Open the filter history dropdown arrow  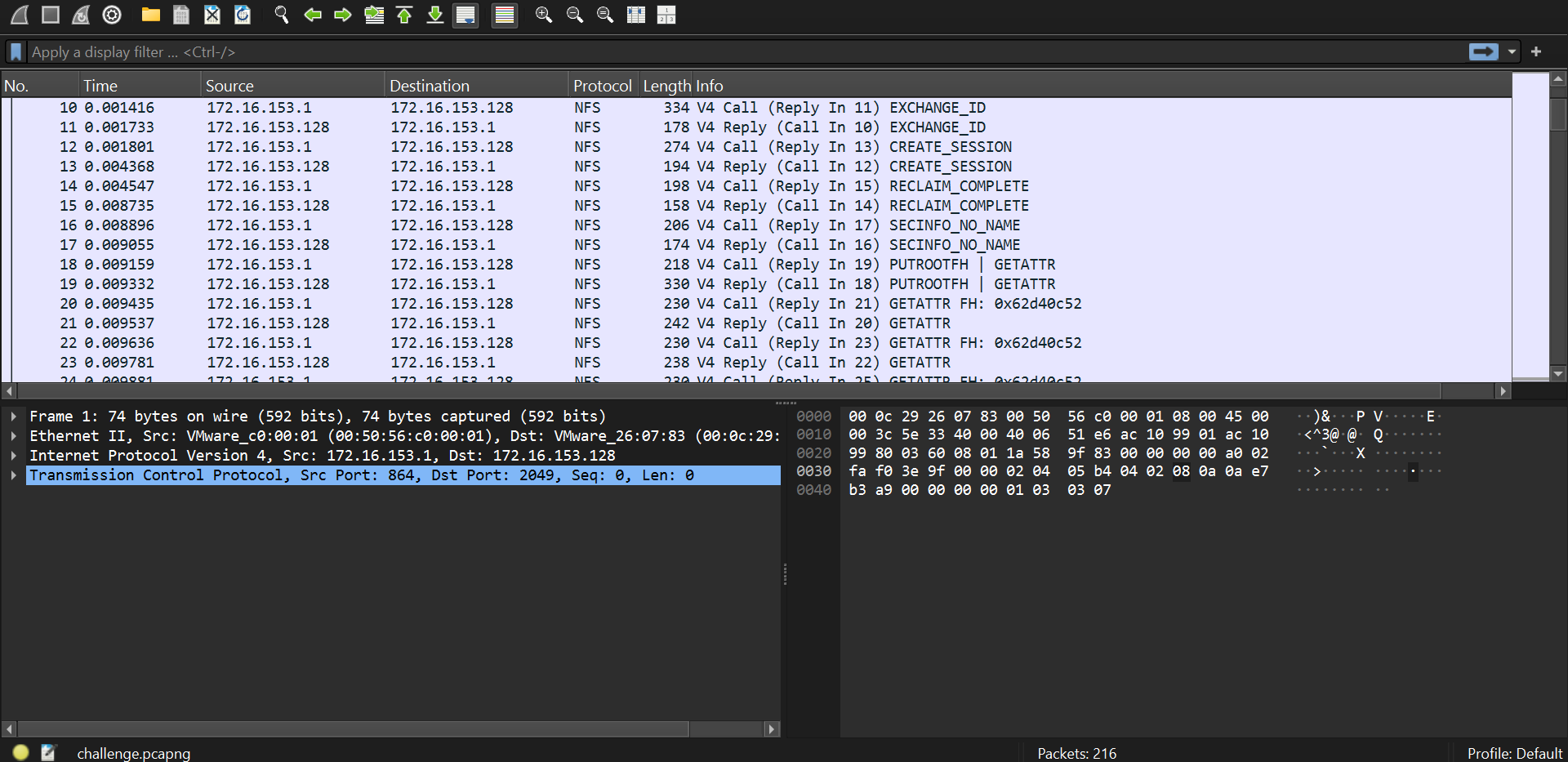tap(1512, 52)
